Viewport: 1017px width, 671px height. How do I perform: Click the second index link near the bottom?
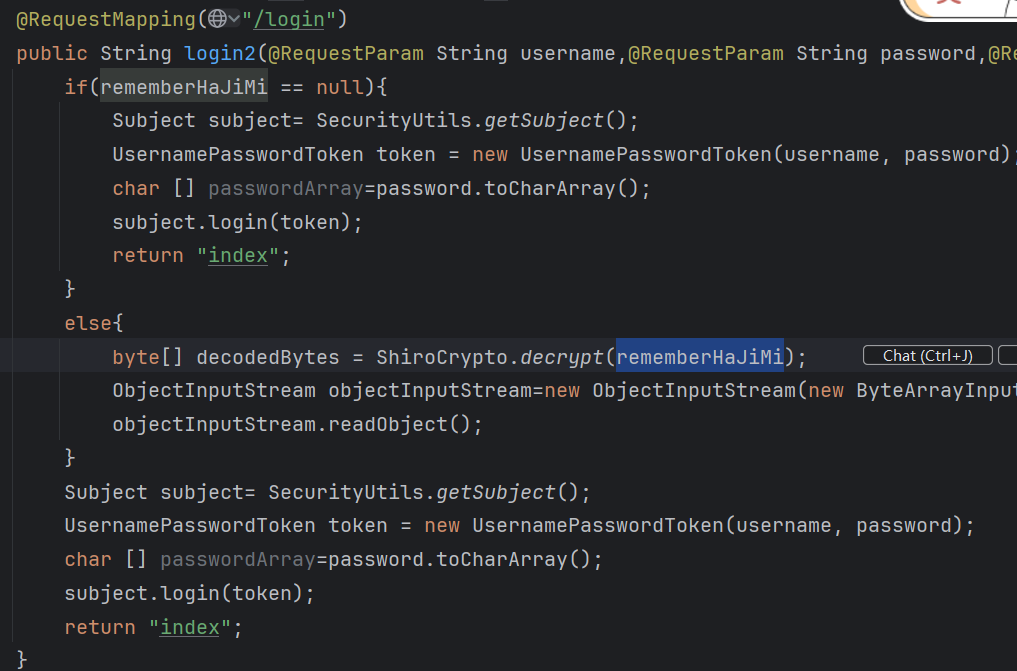click(x=191, y=627)
